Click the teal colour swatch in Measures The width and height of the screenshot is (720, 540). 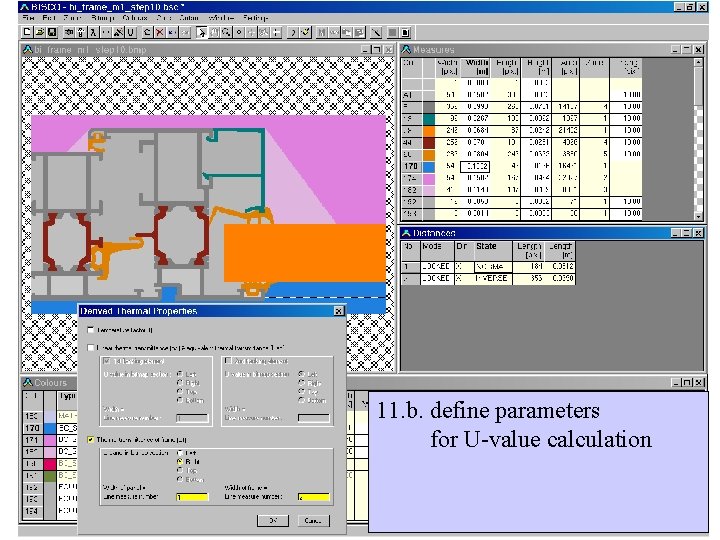point(428,118)
